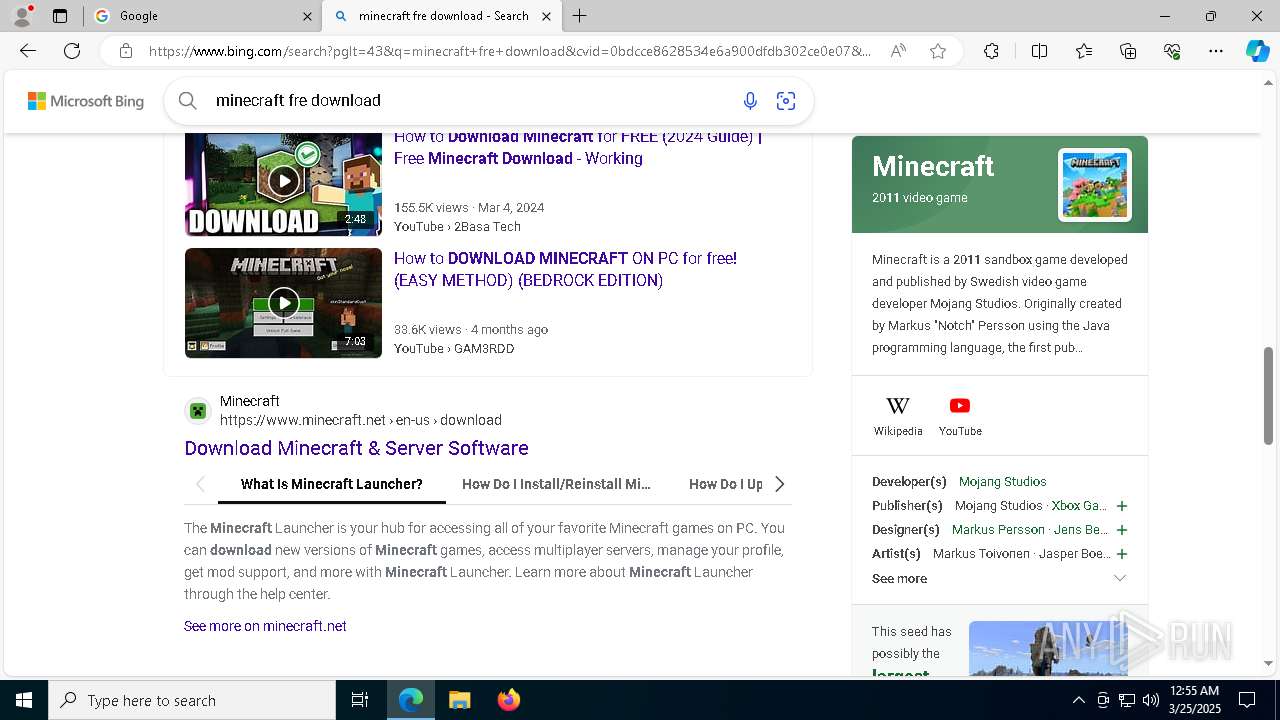Open volume control in system tray
This screenshot has height=720, width=1280.
tap(1151, 700)
